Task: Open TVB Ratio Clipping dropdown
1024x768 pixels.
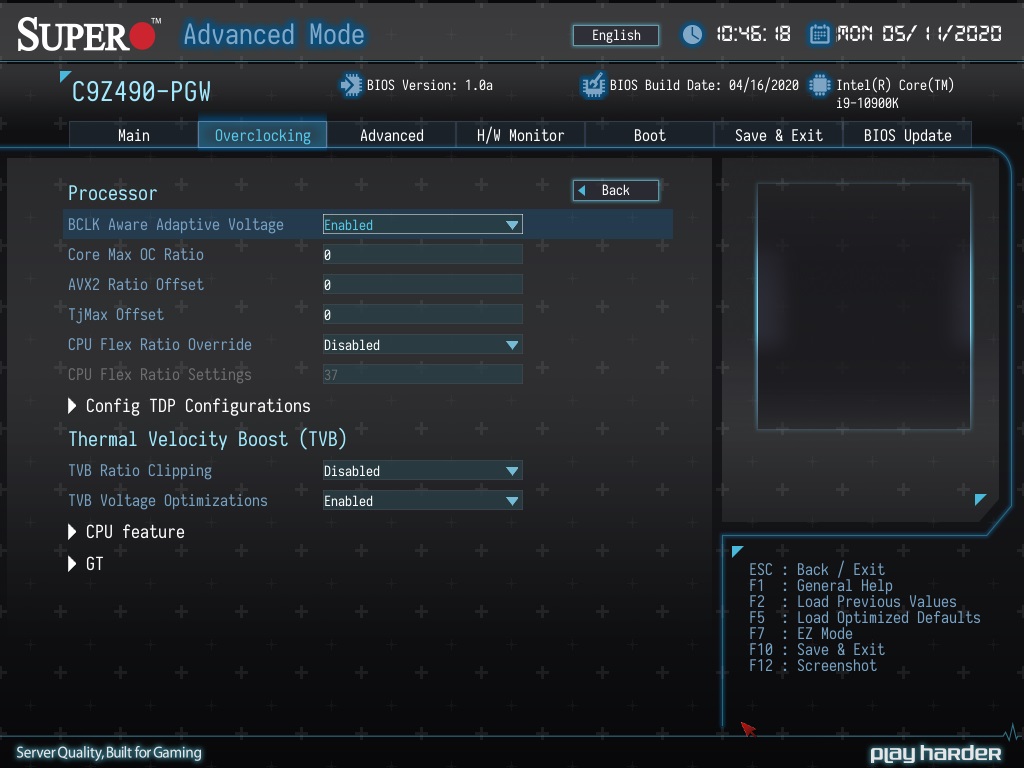Action: [x=422, y=471]
